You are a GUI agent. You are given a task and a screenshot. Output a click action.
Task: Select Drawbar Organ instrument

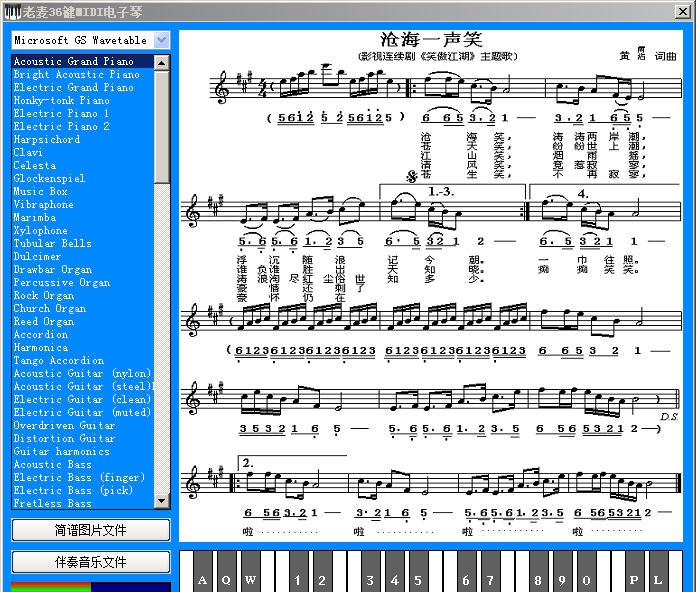click(83, 269)
